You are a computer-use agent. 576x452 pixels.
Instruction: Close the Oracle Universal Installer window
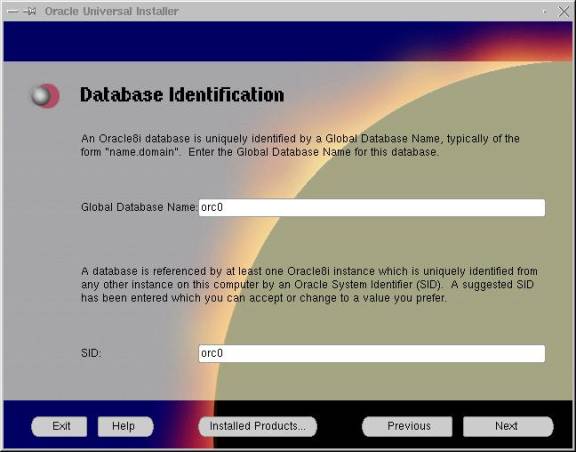563,11
